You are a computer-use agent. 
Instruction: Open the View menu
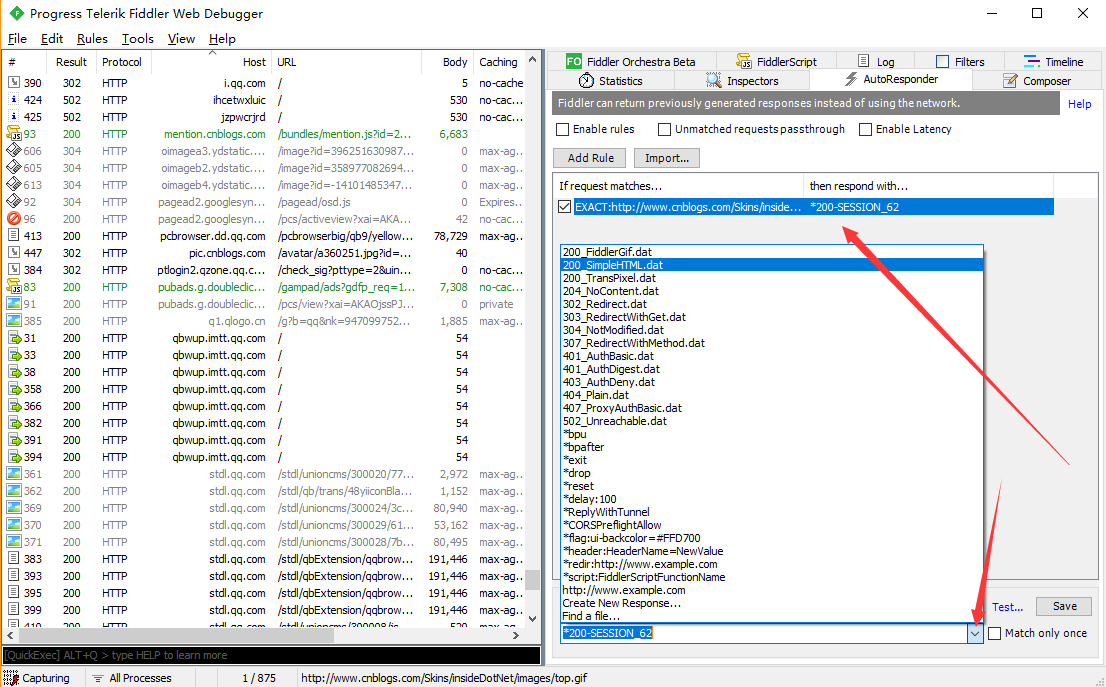(181, 39)
